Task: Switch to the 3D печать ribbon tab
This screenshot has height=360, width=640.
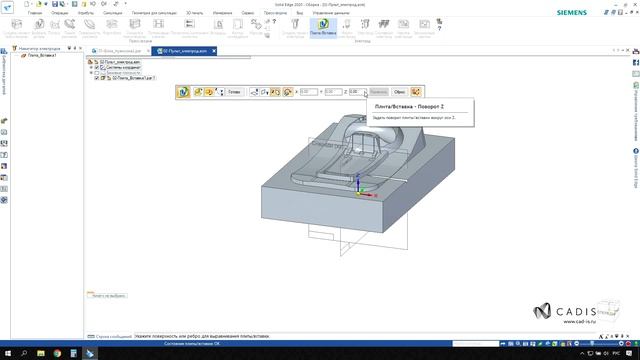Action: [194, 13]
